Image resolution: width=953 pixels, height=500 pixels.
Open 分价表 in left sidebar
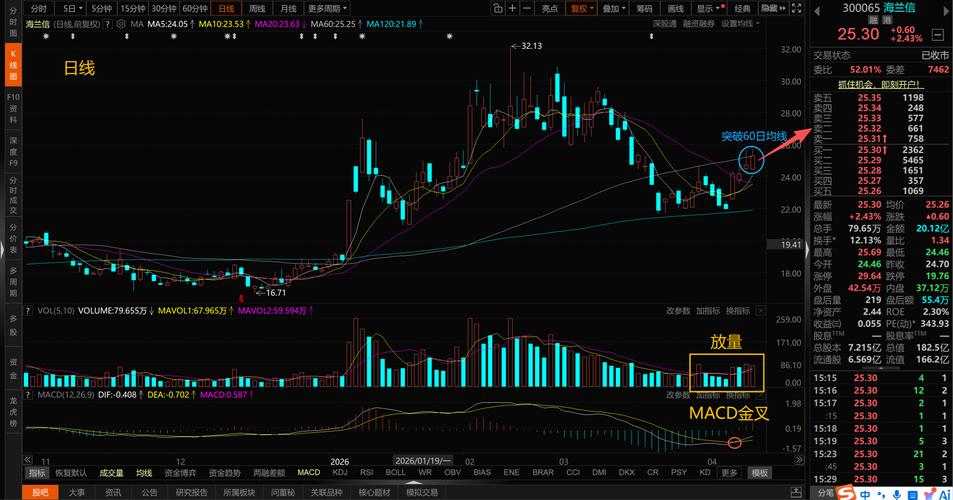click(x=13, y=239)
